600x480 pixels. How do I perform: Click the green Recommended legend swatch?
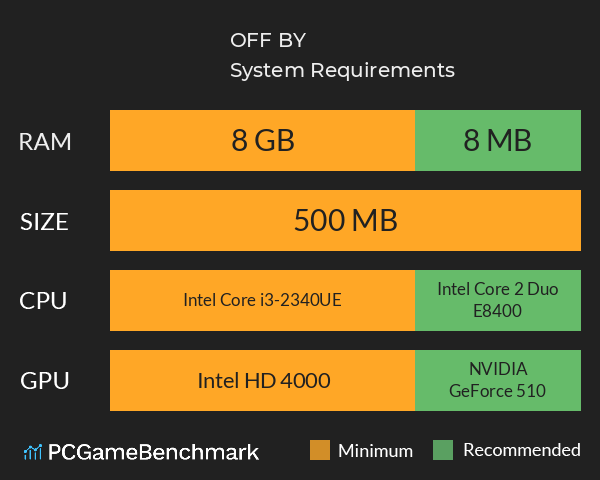[445, 450]
